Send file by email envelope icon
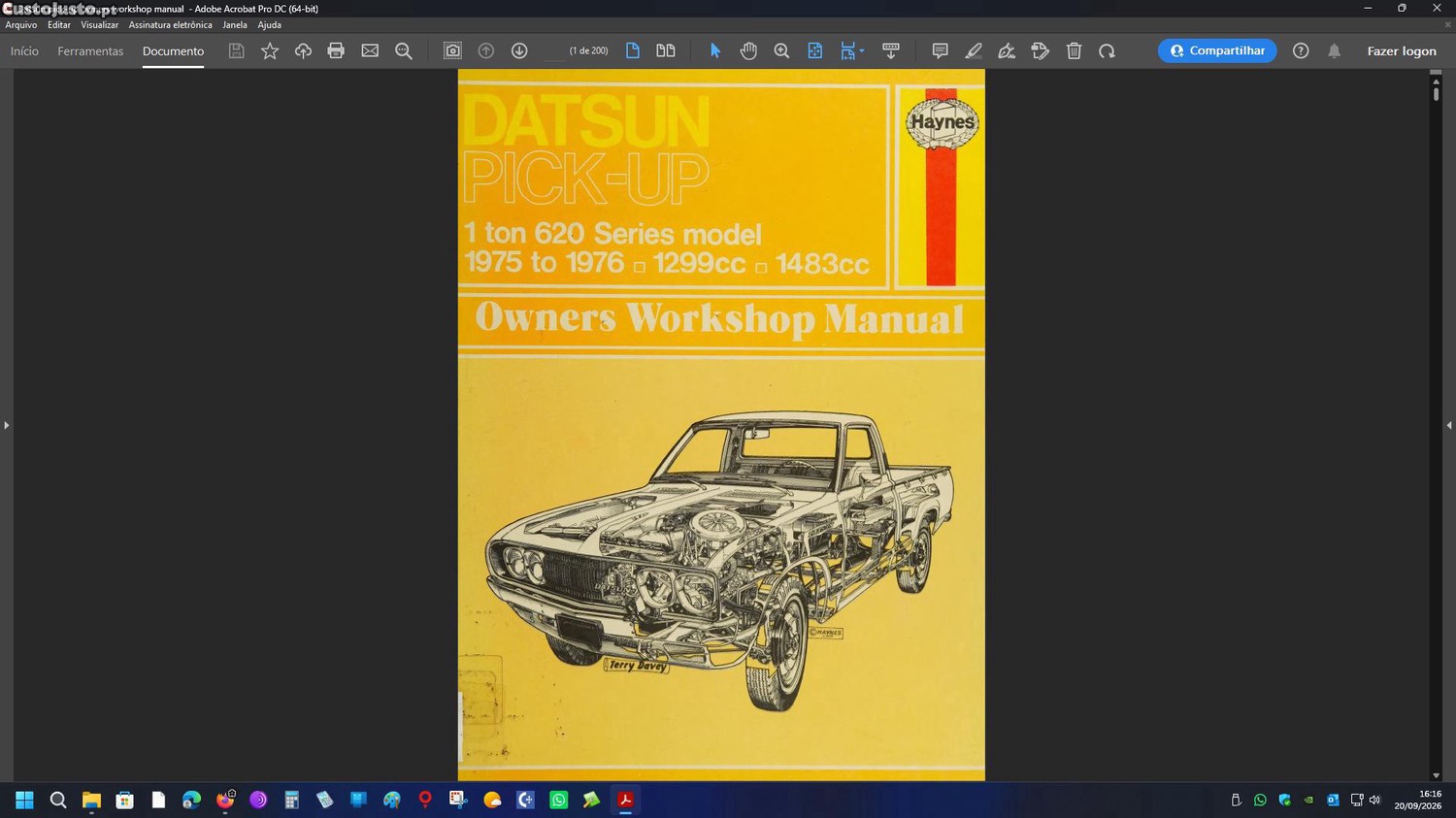The image size is (1456, 818). [x=370, y=50]
